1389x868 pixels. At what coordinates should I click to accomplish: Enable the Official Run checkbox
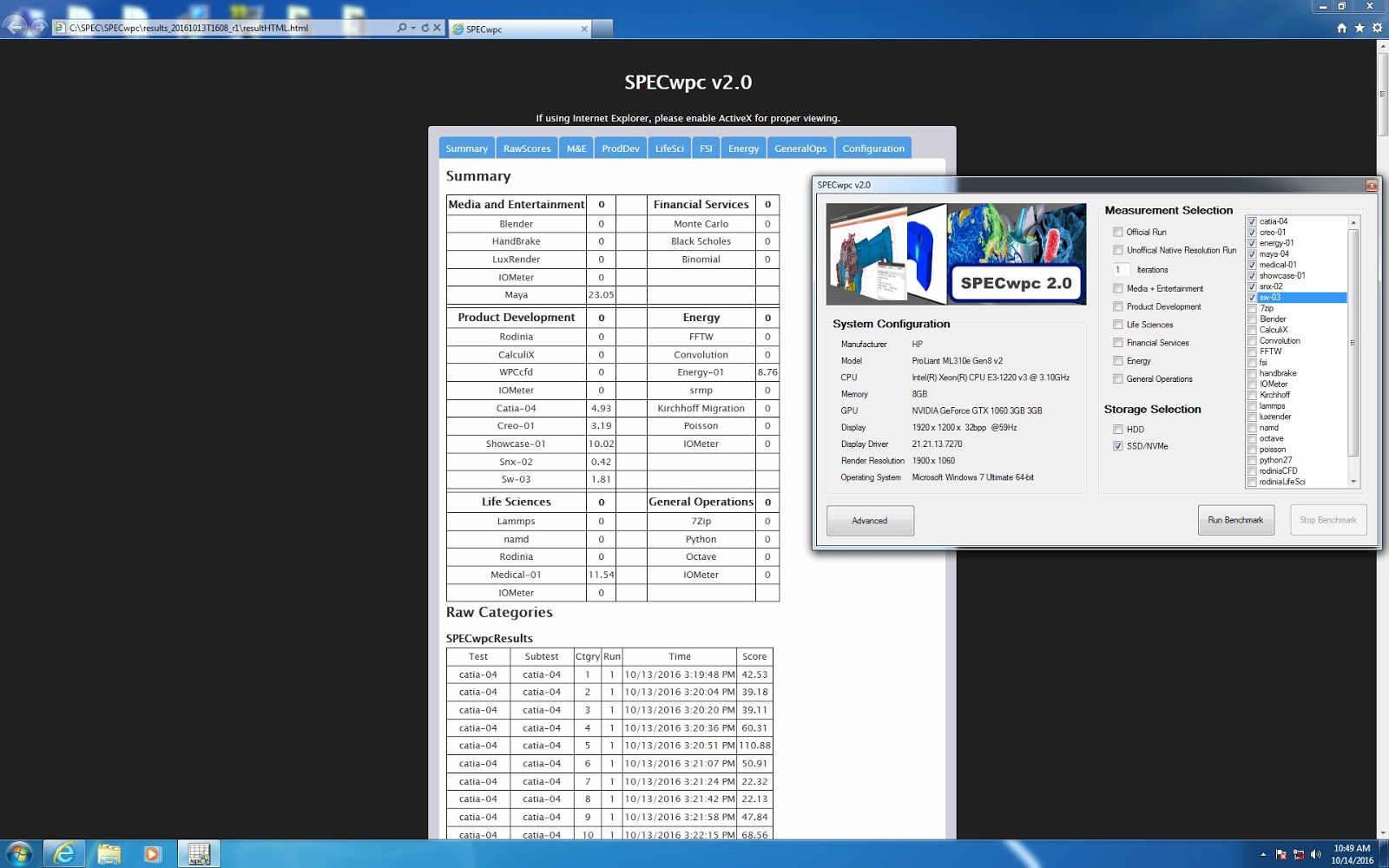pyautogui.click(x=1118, y=232)
